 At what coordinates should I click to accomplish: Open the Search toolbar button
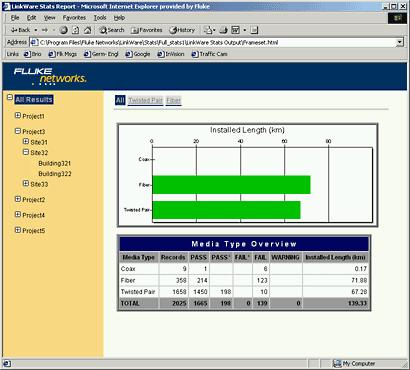112,30
